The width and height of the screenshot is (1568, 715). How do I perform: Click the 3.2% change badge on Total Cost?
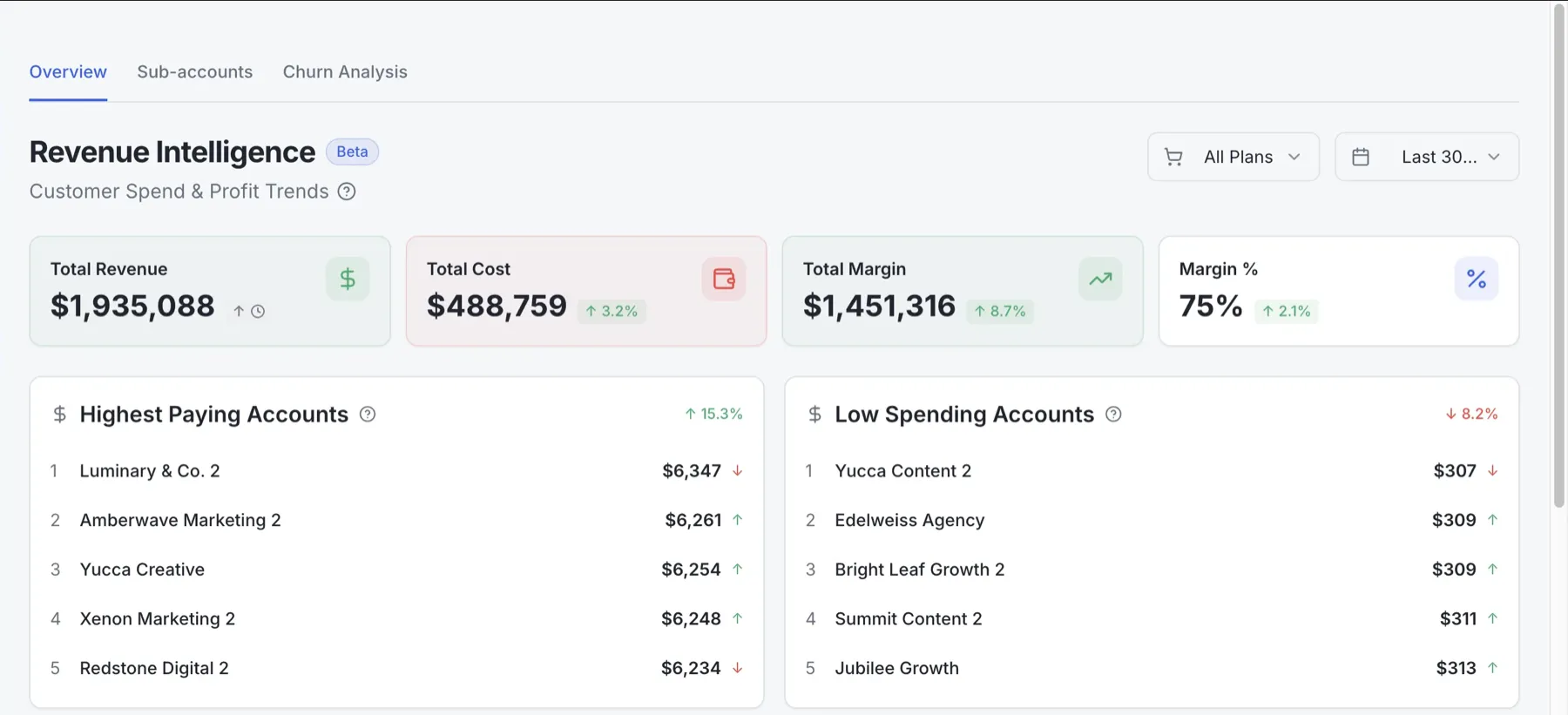(x=612, y=311)
